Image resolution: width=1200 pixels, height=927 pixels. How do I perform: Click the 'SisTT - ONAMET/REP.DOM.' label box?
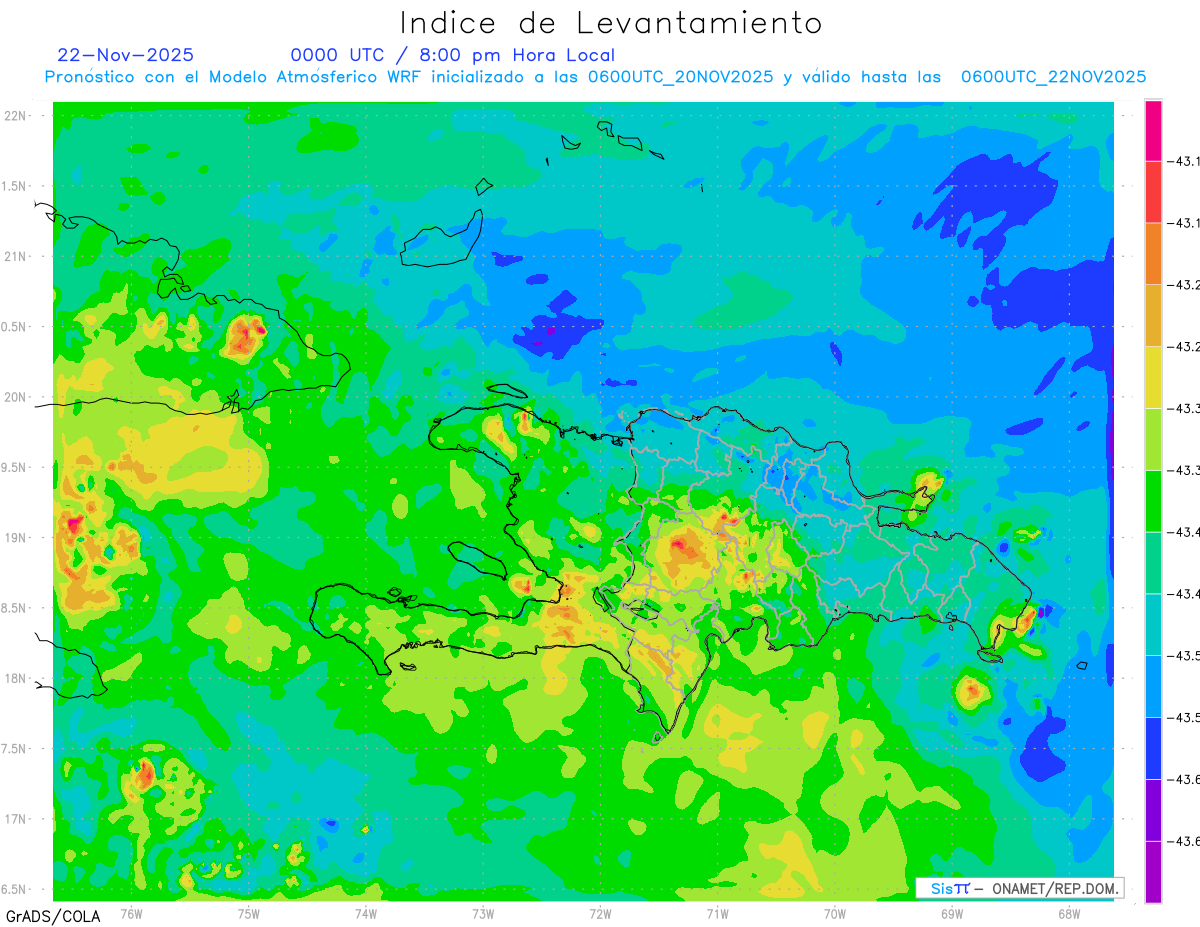[1019, 888]
